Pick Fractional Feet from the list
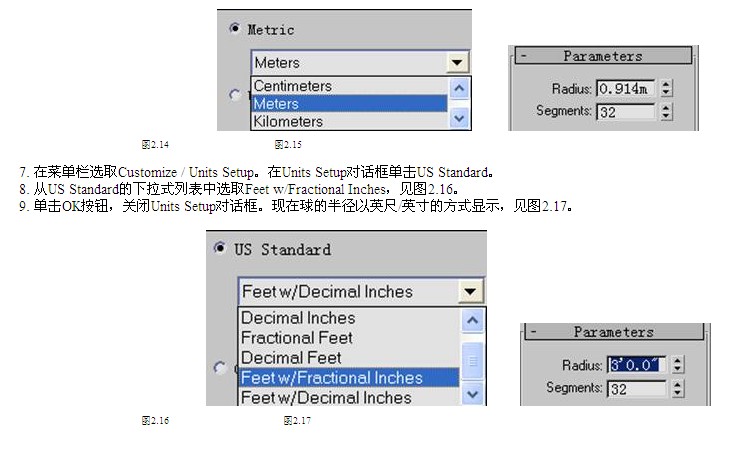Image resolution: width=733 pixels, height=451 pixels. click(x=297, y=338)
